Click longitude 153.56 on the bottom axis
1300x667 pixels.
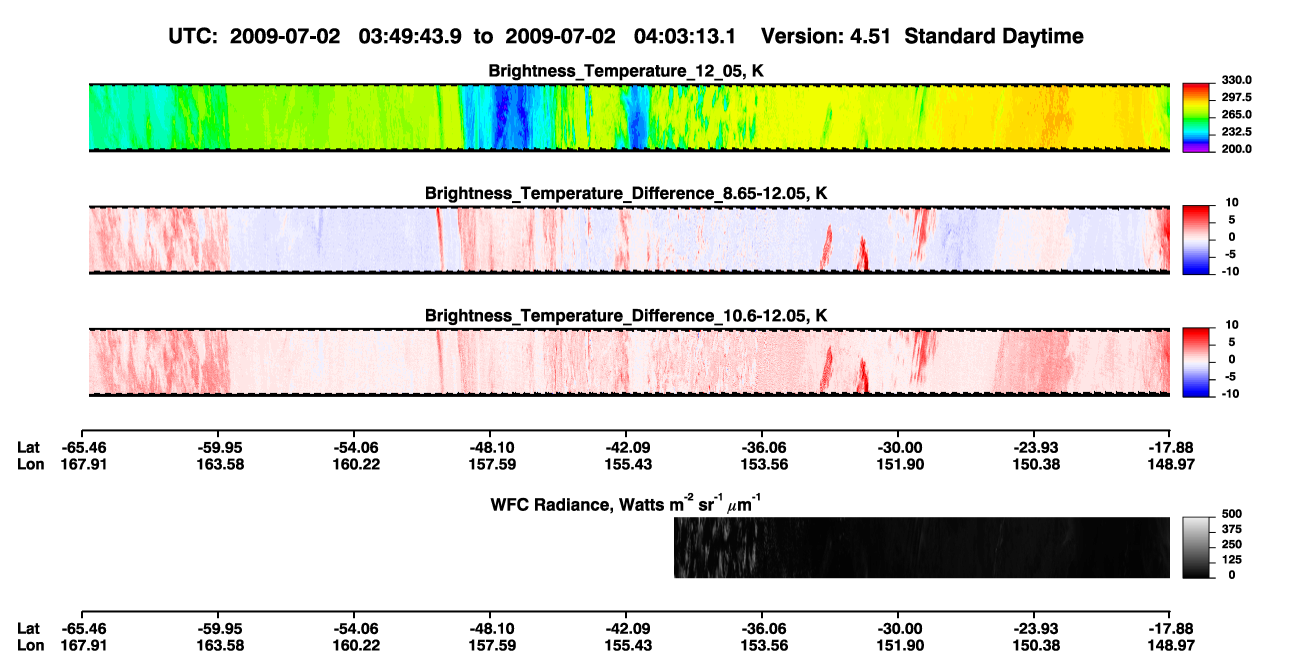pyautogui.click(x=762, y=645)
